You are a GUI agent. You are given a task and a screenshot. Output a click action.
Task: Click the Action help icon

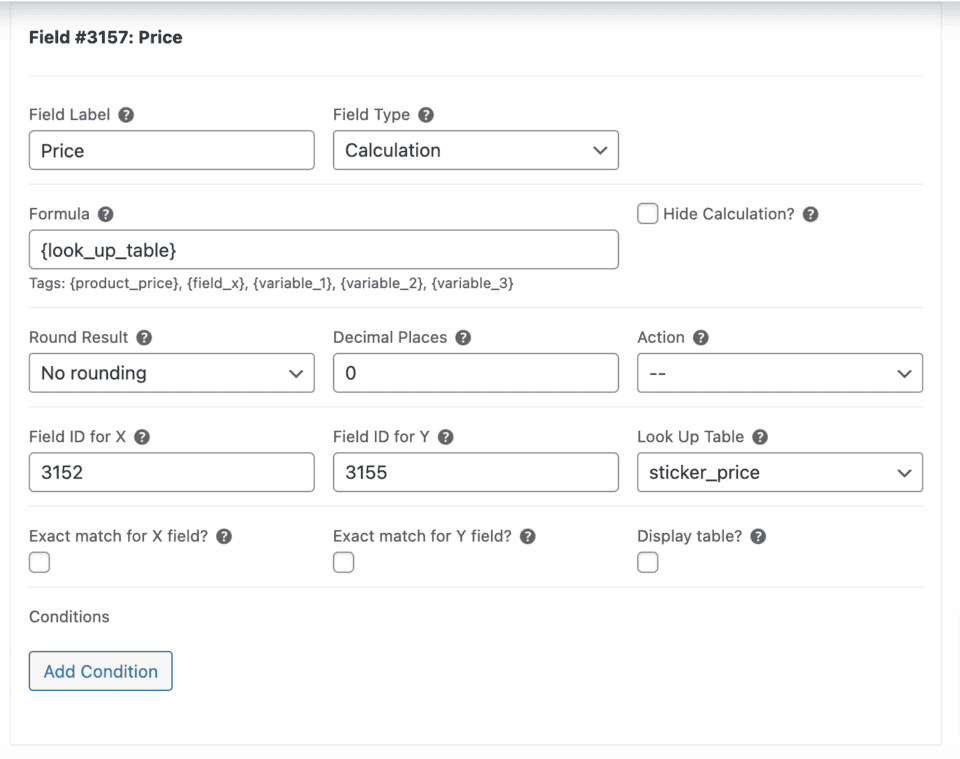click(x=701, y=338)
